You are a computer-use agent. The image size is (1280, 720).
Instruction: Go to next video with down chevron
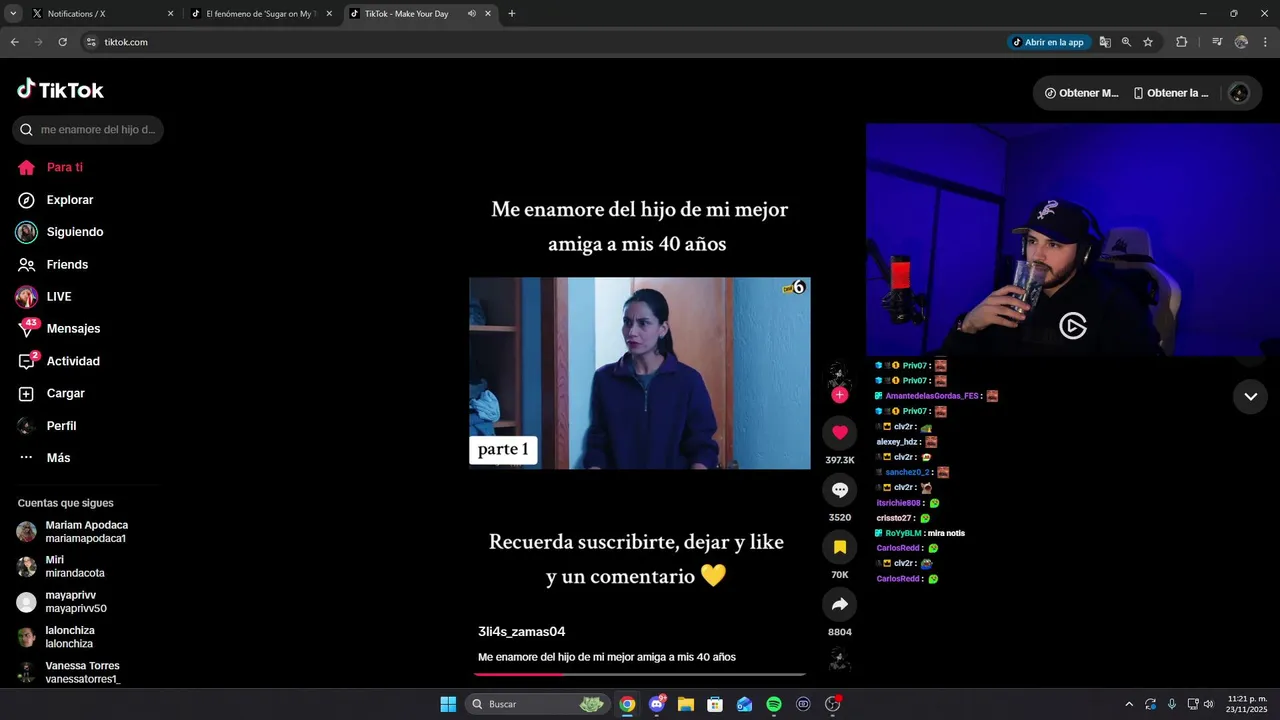coord(1250,397)
